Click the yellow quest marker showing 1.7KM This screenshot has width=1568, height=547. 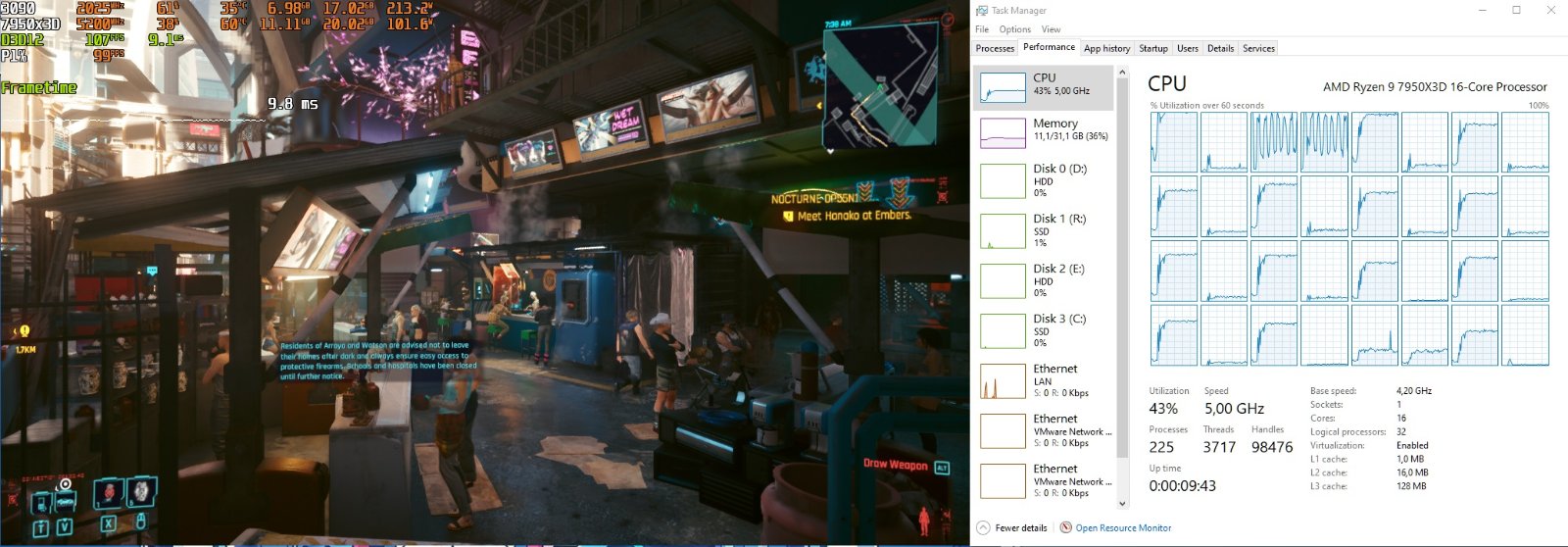(x=24, y=332)
